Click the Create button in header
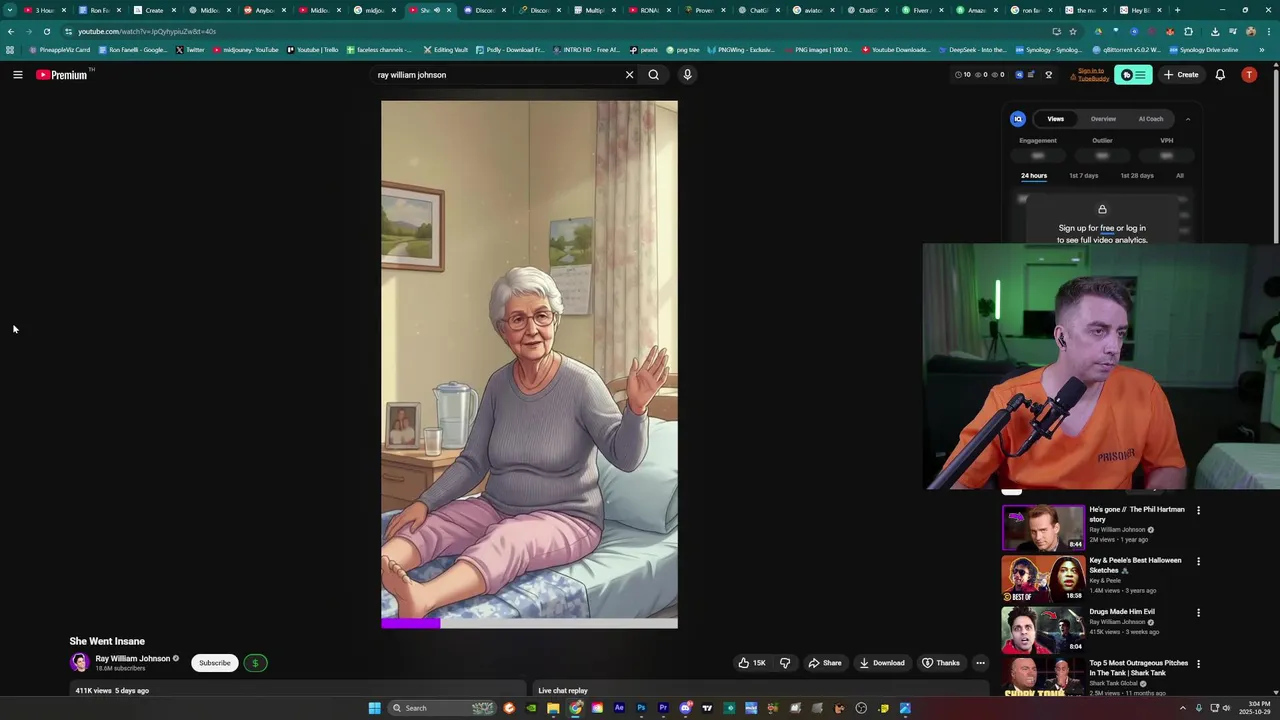Screen dimensions: 1280x720 coord(1180,75)
